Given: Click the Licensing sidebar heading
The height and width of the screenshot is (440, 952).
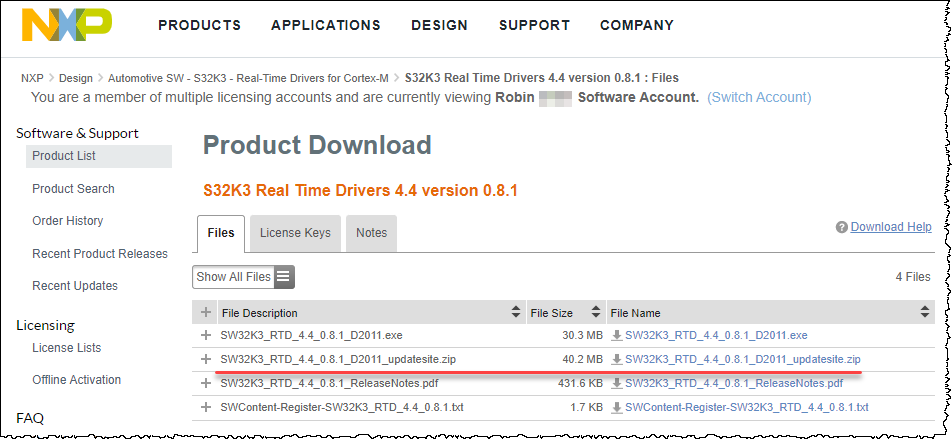Looking at the screenshot, I should (45, 325).
